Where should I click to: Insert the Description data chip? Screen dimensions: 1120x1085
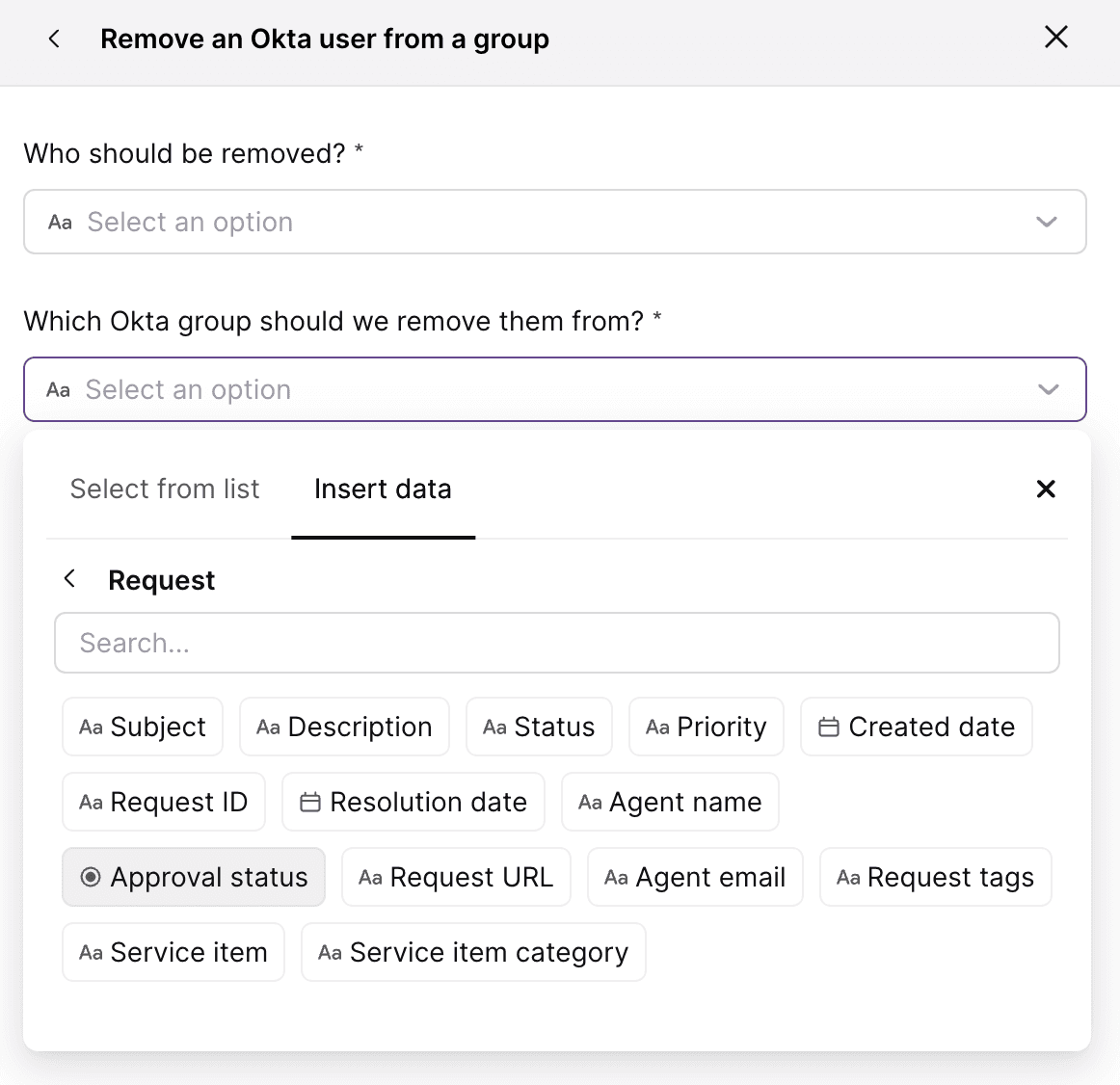click(344, 728)
